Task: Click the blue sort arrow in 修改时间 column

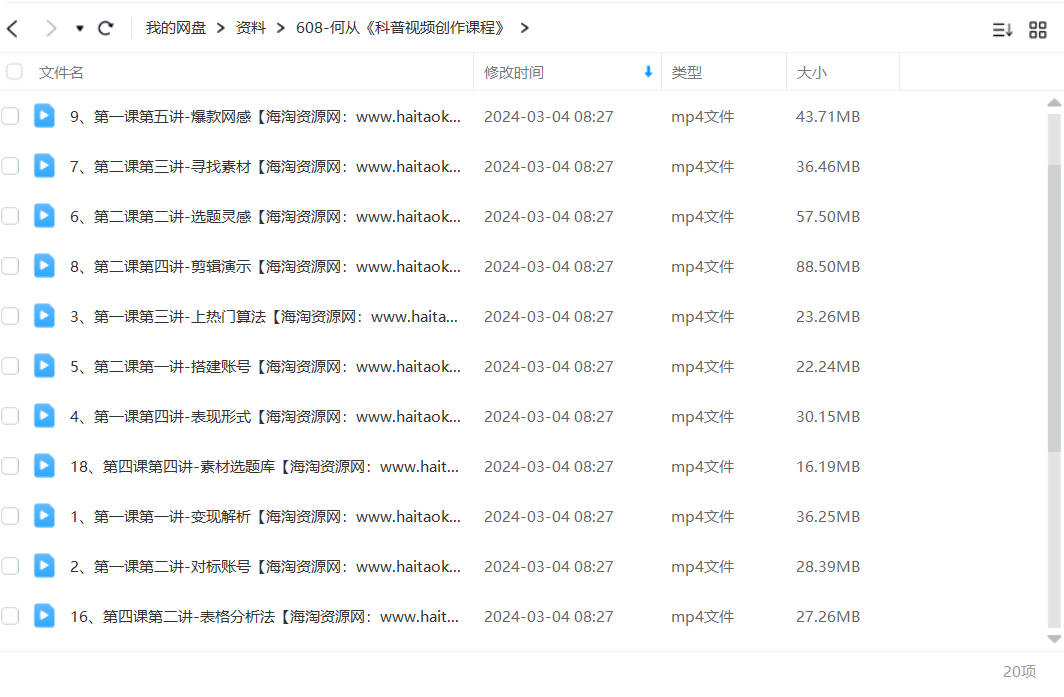Action: (x=648, y=71)
